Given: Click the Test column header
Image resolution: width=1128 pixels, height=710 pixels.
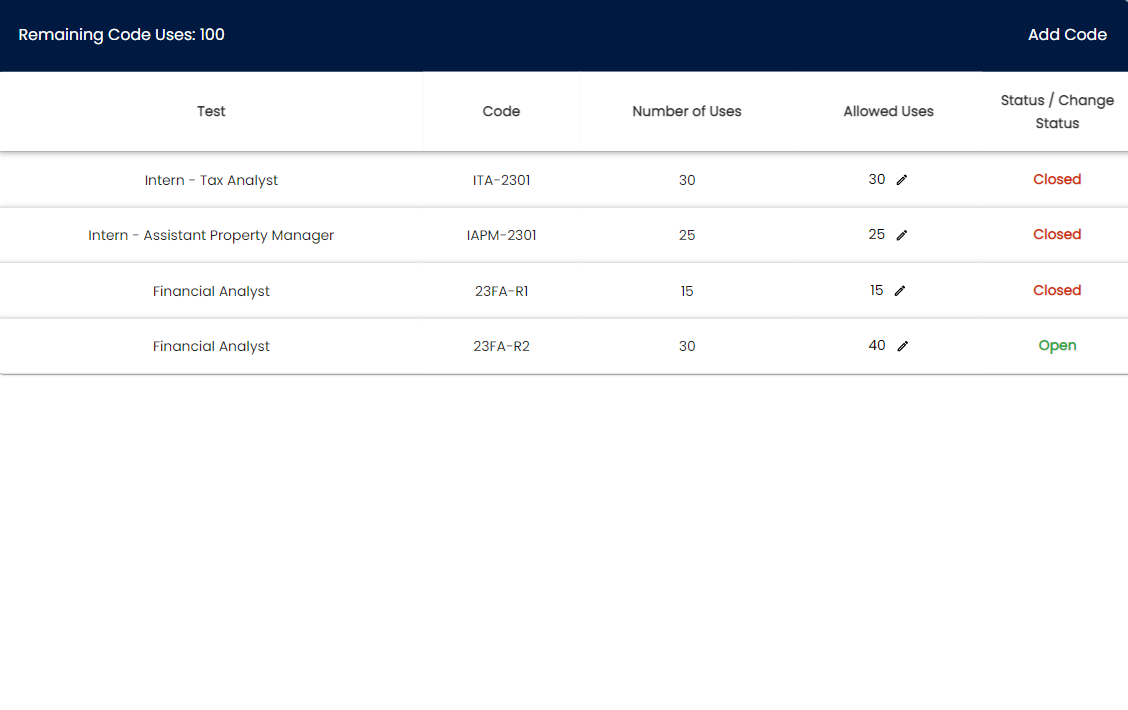Looking at the screenshot, I should tap(211, 112).
